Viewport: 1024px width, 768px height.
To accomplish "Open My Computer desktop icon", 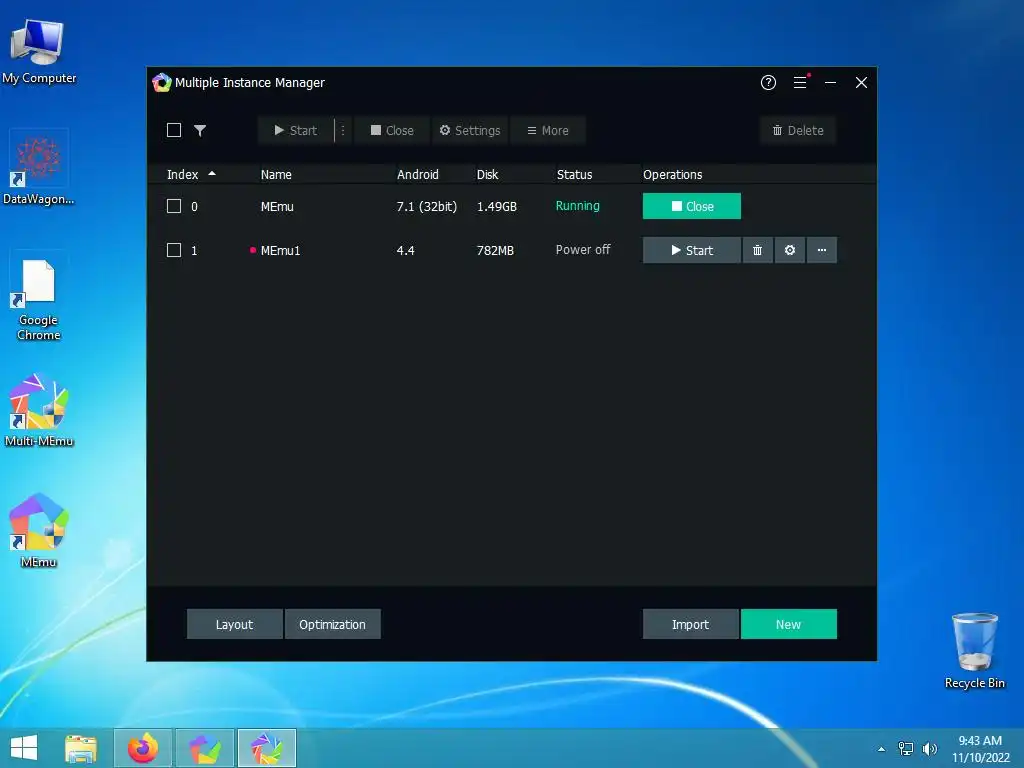I will [x=39, y=52].
